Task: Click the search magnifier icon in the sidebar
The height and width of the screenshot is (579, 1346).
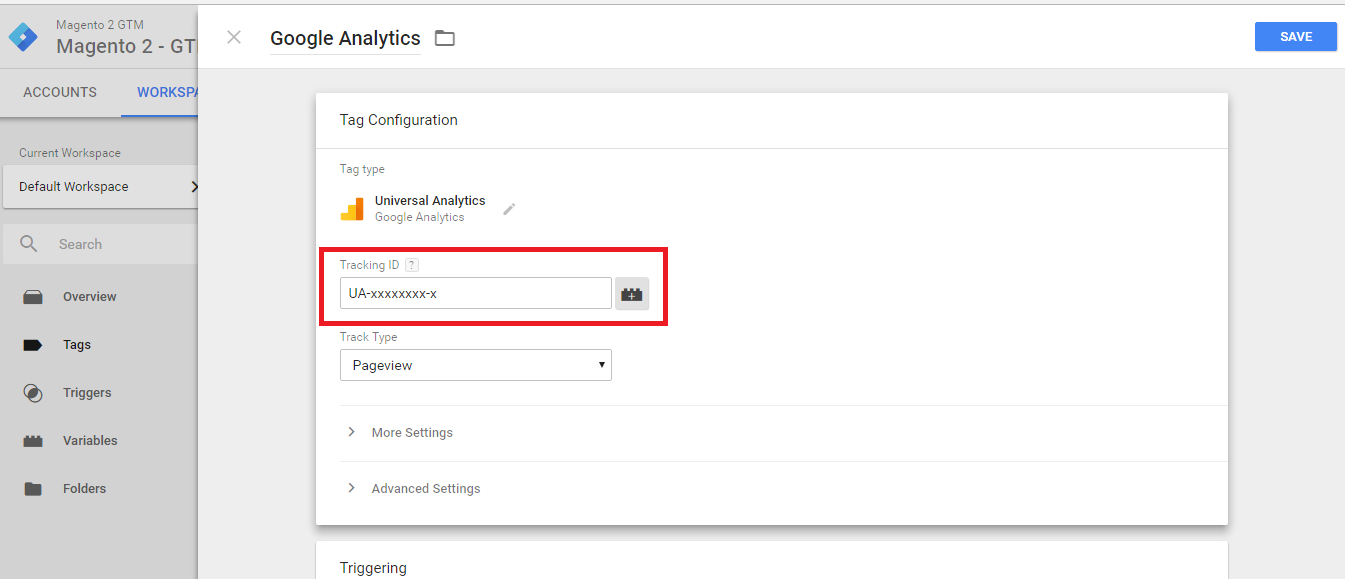Action: [x=29, y=244]
